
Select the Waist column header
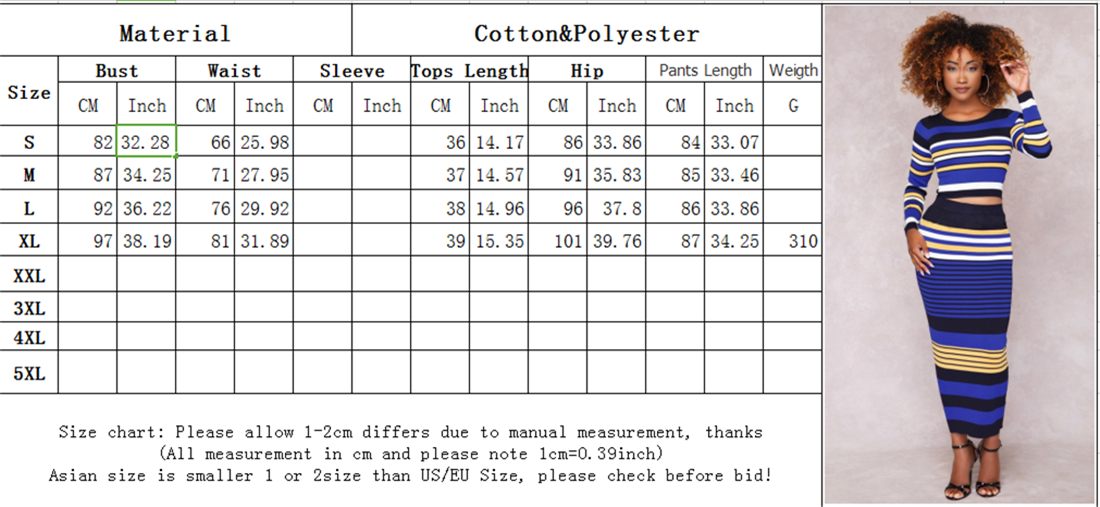(234, 71)
